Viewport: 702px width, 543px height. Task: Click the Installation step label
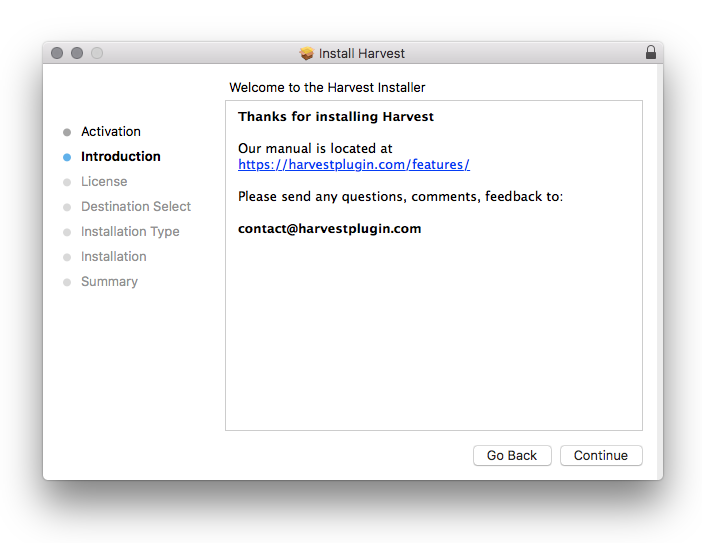114,257
